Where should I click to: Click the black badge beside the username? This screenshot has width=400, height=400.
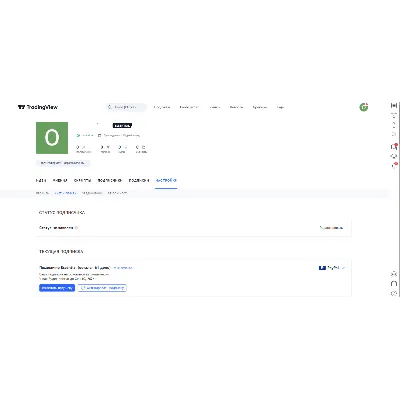pos(122,126)
